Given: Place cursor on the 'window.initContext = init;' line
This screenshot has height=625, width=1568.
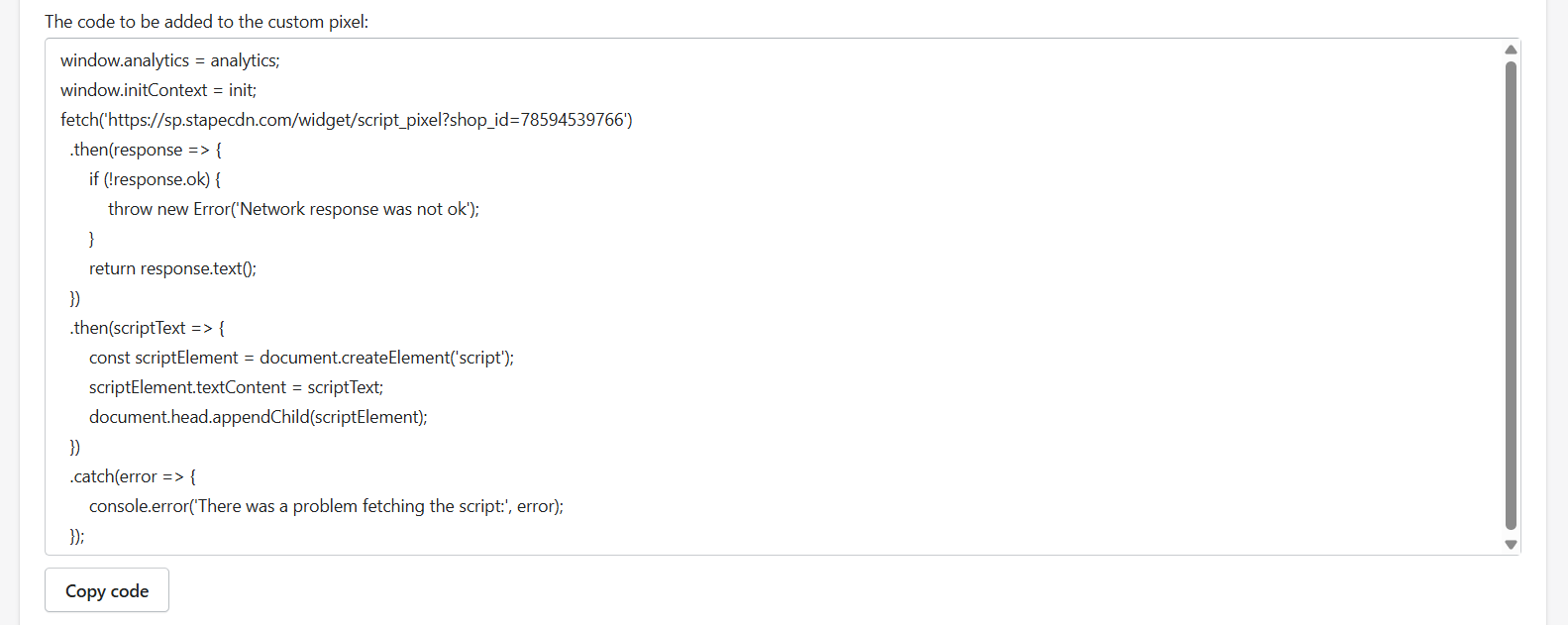Looking at the screenshot, I should point(158,90).
